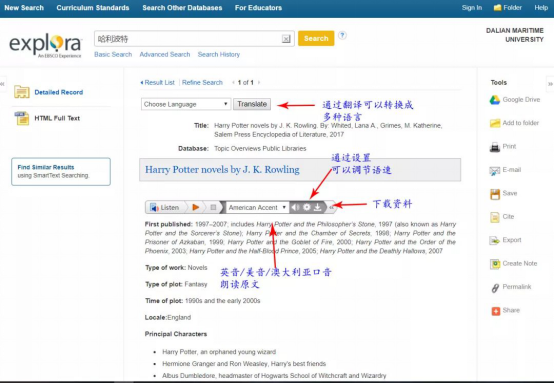Screen dimensions: 554x384
Task: Open the Choose Language dropdown
Action: (x=186, y=104)
